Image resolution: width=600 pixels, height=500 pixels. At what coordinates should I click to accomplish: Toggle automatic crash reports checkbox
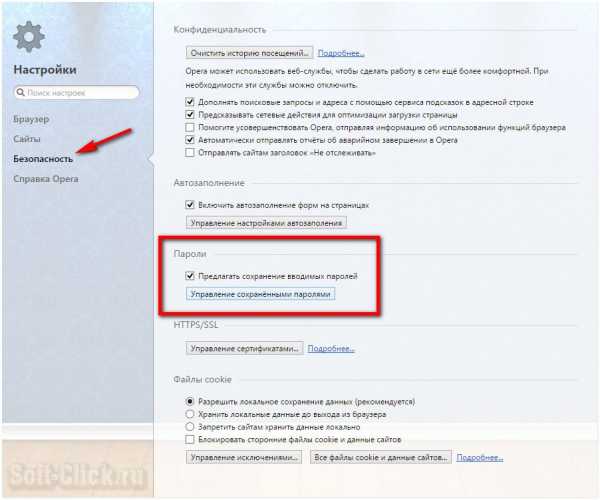190,140
